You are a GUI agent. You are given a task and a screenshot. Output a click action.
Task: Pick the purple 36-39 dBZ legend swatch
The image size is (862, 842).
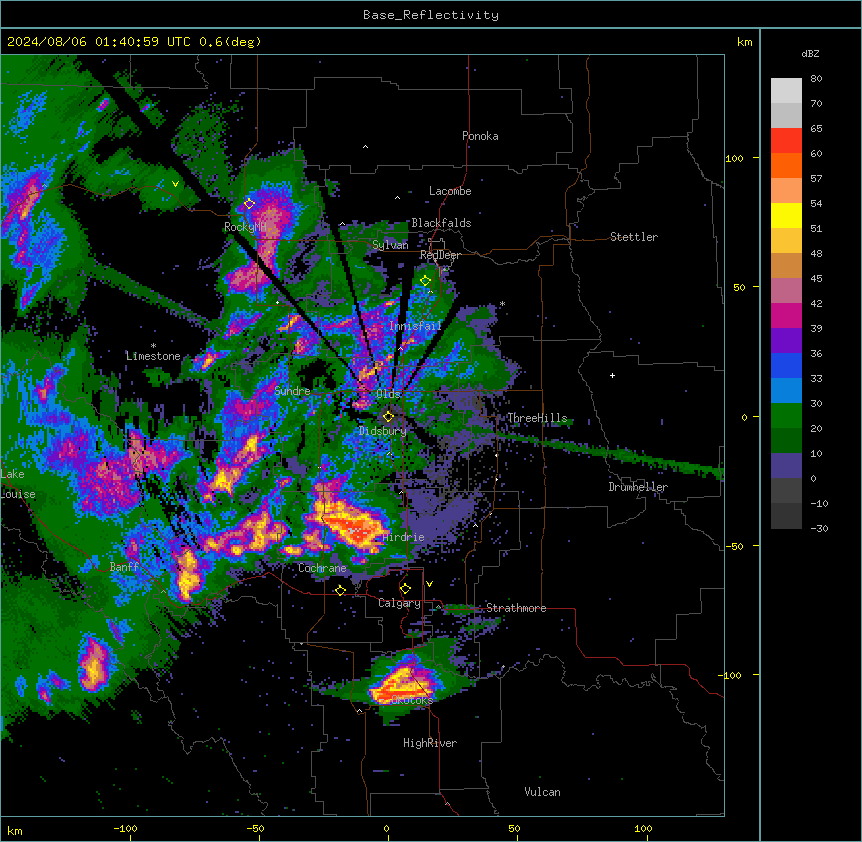(786, 341)
